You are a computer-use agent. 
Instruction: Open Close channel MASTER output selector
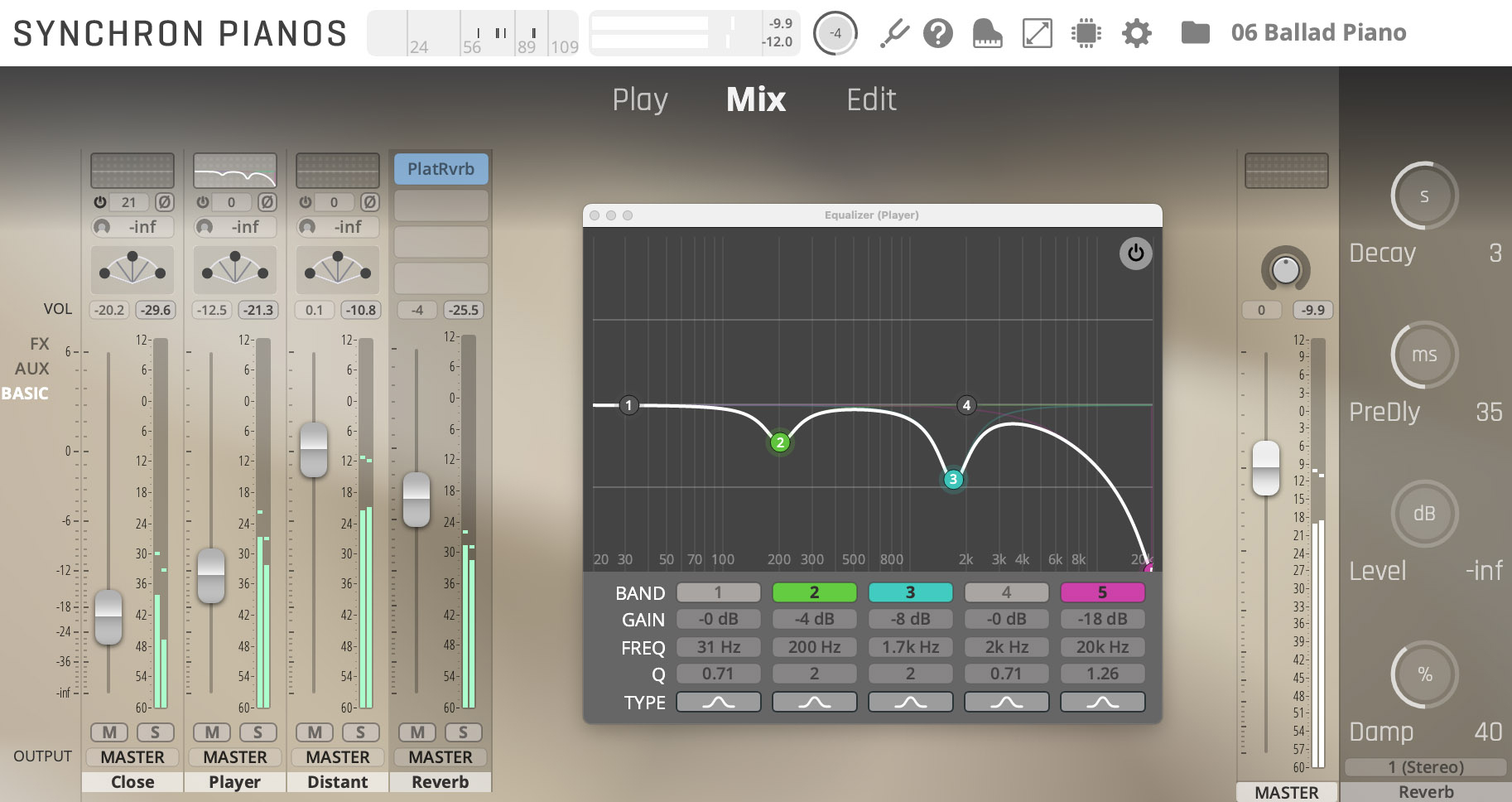(132, 757)
